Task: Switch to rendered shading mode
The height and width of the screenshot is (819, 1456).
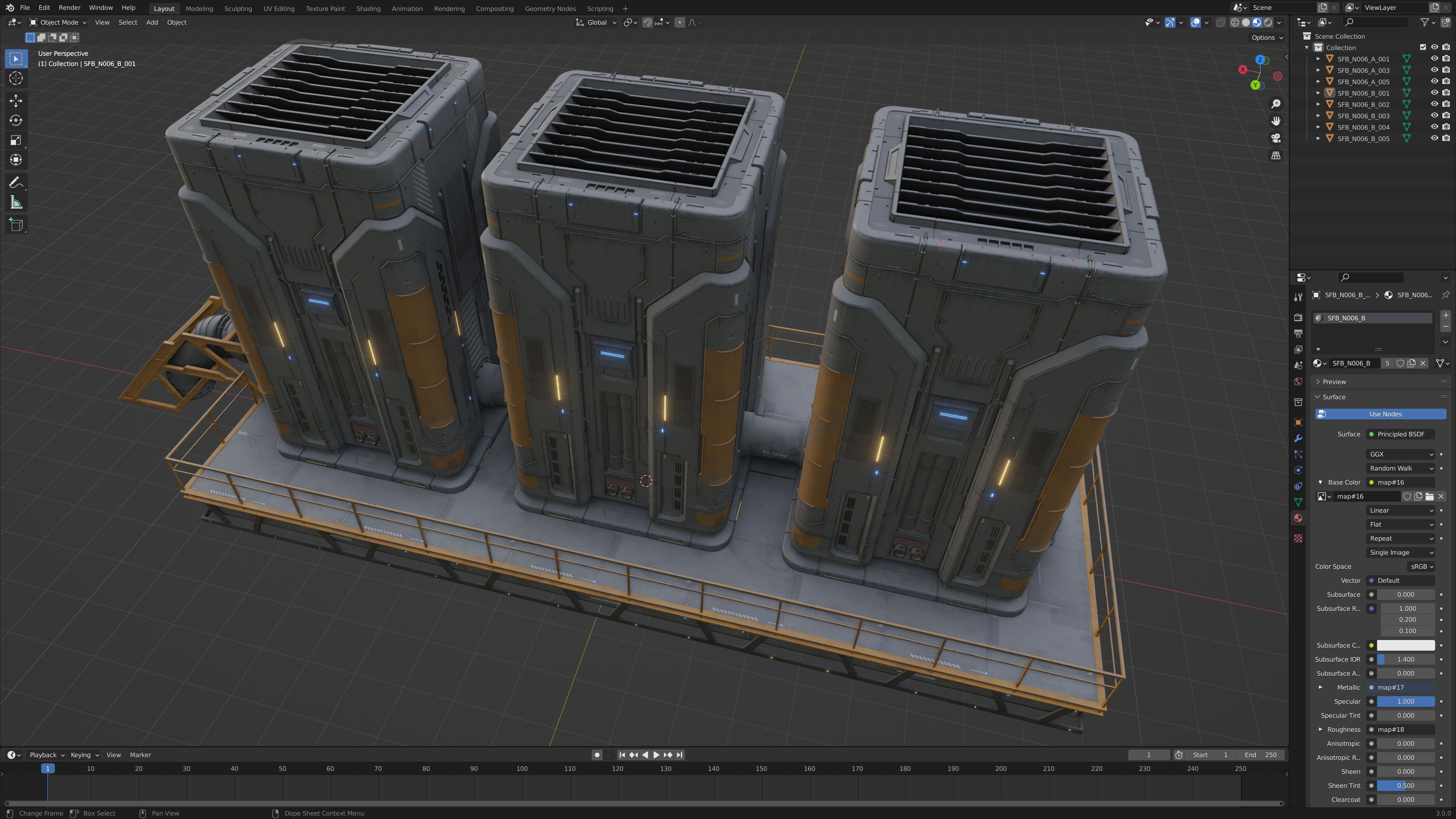Action: tap(1268, 23)
